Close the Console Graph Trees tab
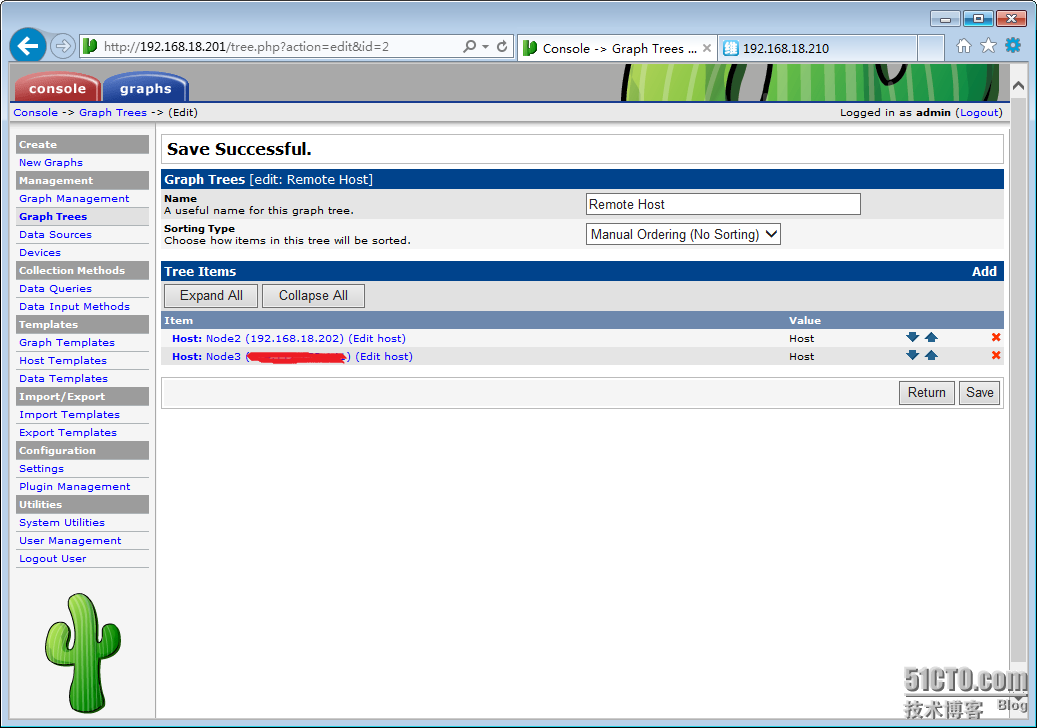Screen dimensions: 1037x728 pyautogui.click(x=706, y=48)
